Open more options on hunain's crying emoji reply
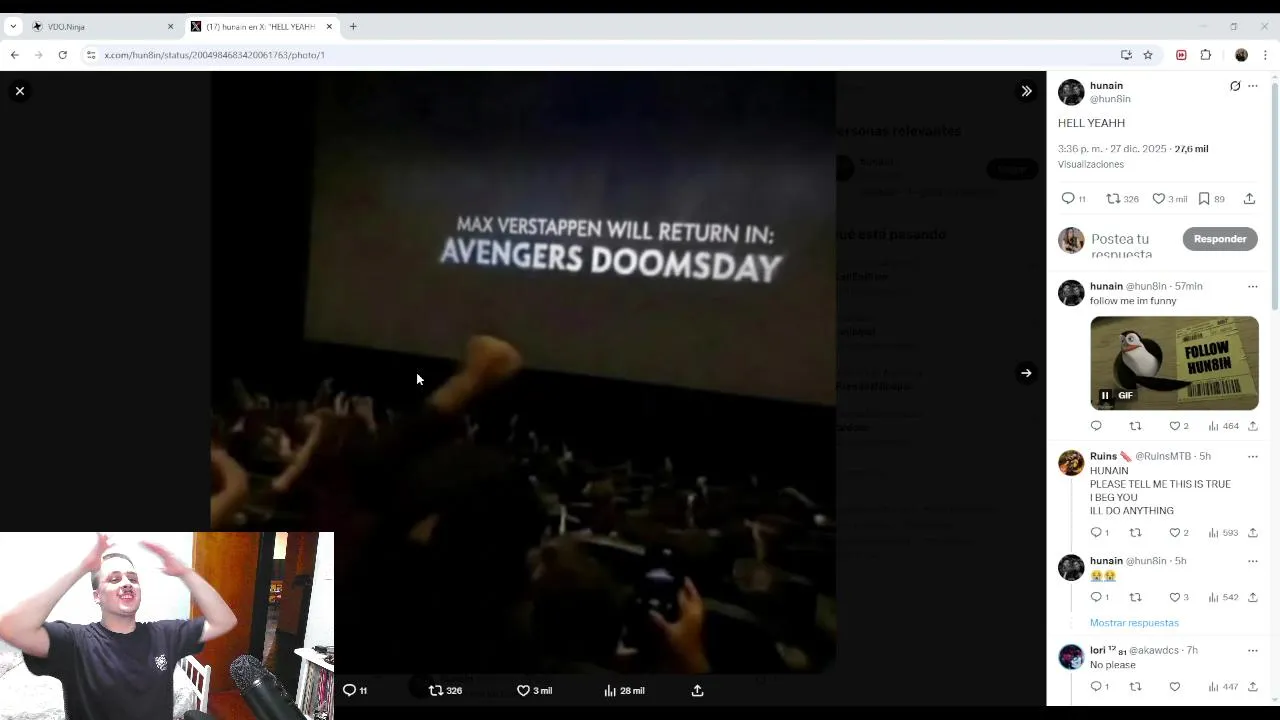The image size is (1280, 720). point(1253,561)
